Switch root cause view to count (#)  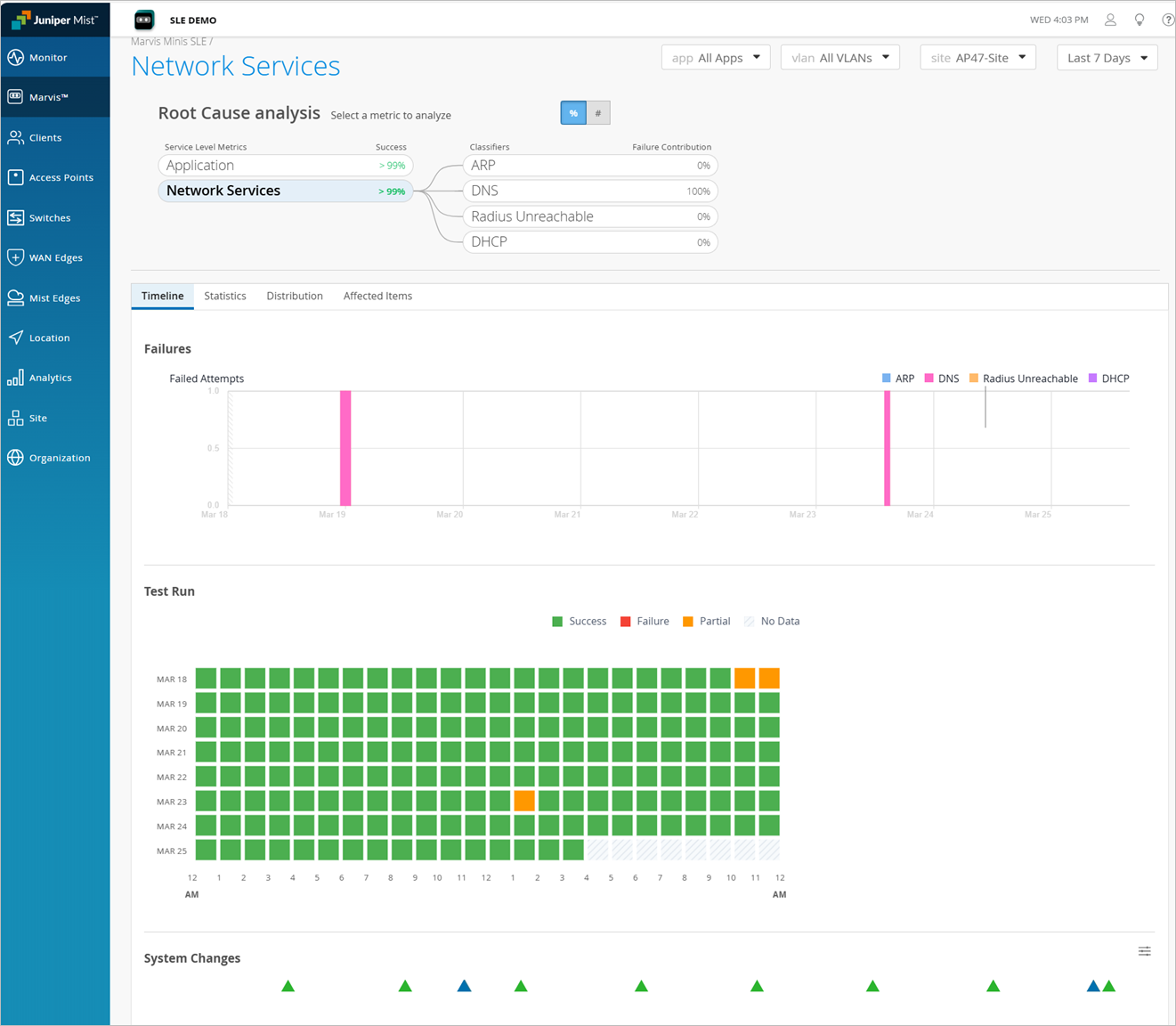pos(598,113)
